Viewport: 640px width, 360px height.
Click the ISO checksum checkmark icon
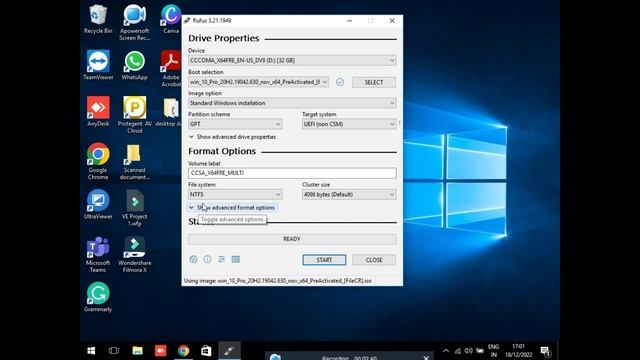340,82
